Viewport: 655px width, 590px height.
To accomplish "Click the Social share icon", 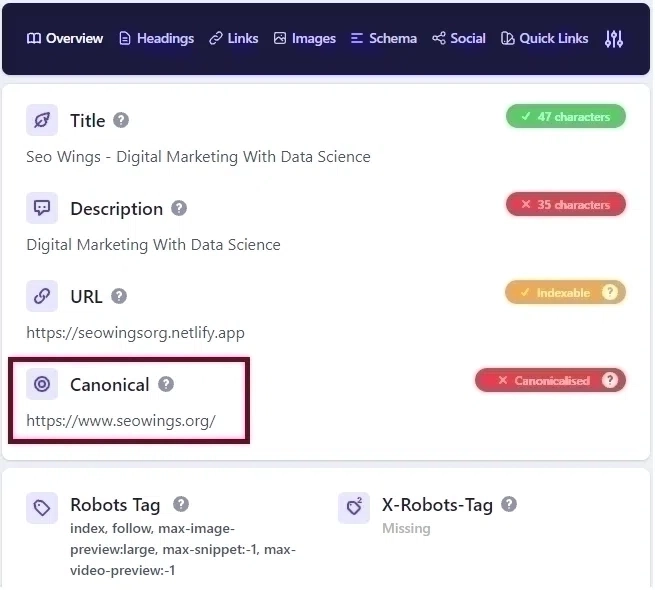I will point(439,38).
